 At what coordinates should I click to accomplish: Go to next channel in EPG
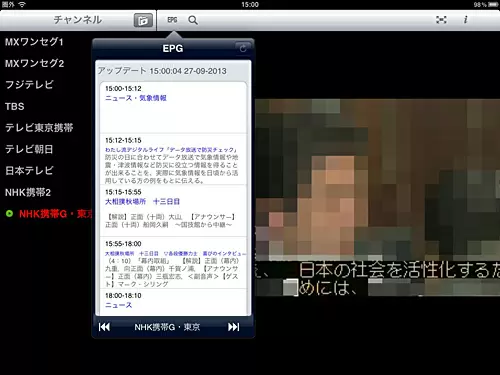[233, 327]
